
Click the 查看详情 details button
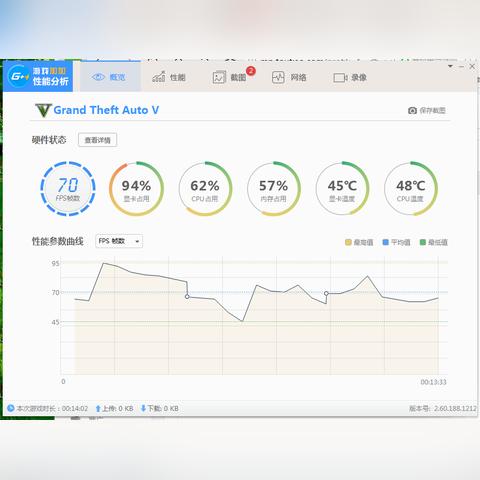coord(97,140)
